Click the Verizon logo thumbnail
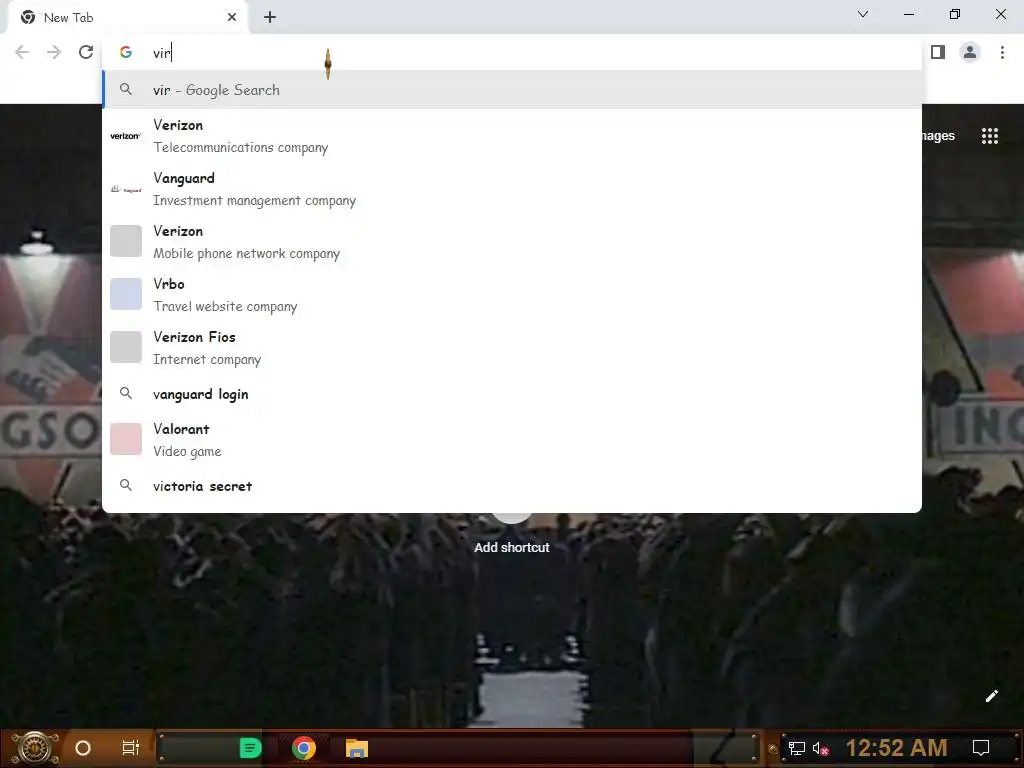 (125, 136)
